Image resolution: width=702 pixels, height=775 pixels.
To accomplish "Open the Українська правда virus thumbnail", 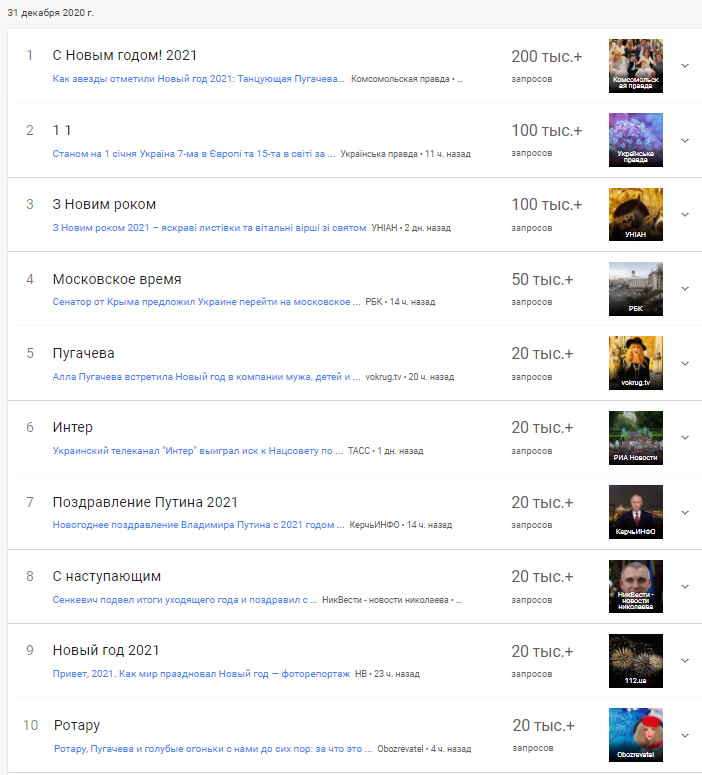I will pyautogui.click(x=636, y=140).
